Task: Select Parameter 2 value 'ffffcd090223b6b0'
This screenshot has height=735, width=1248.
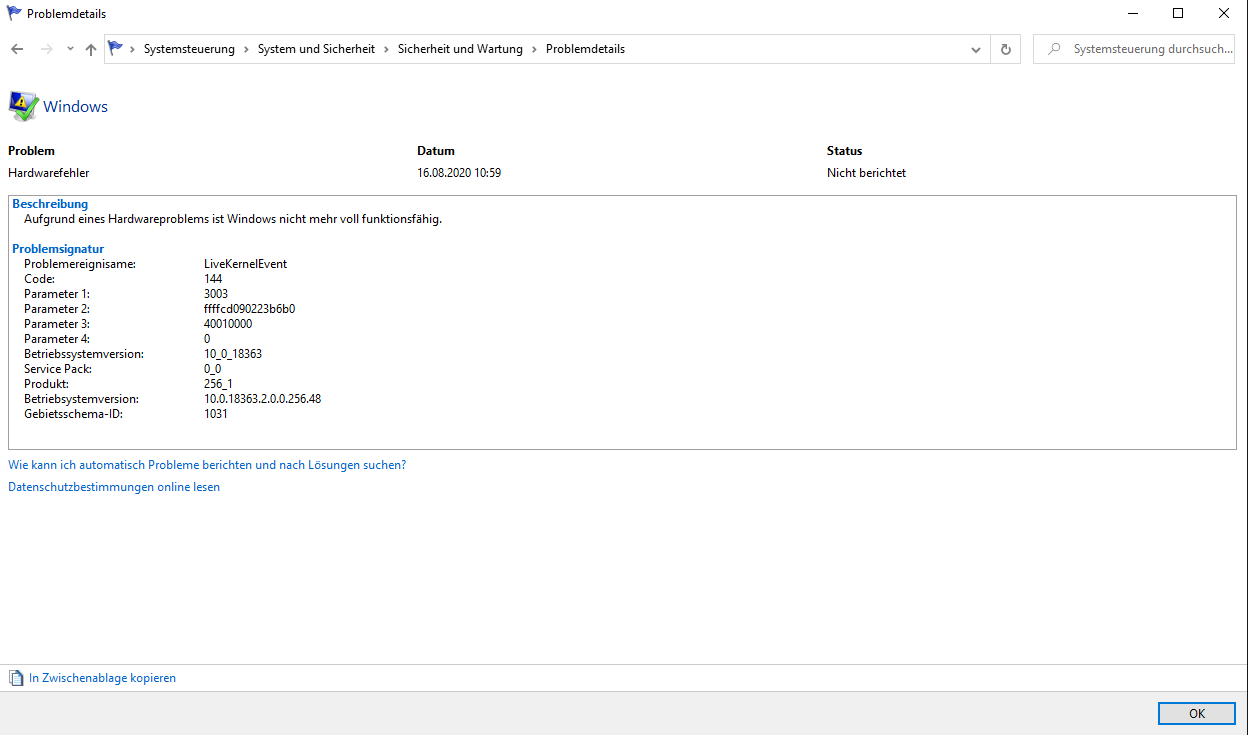Action: pyautogui.click(x=249, y=309)
